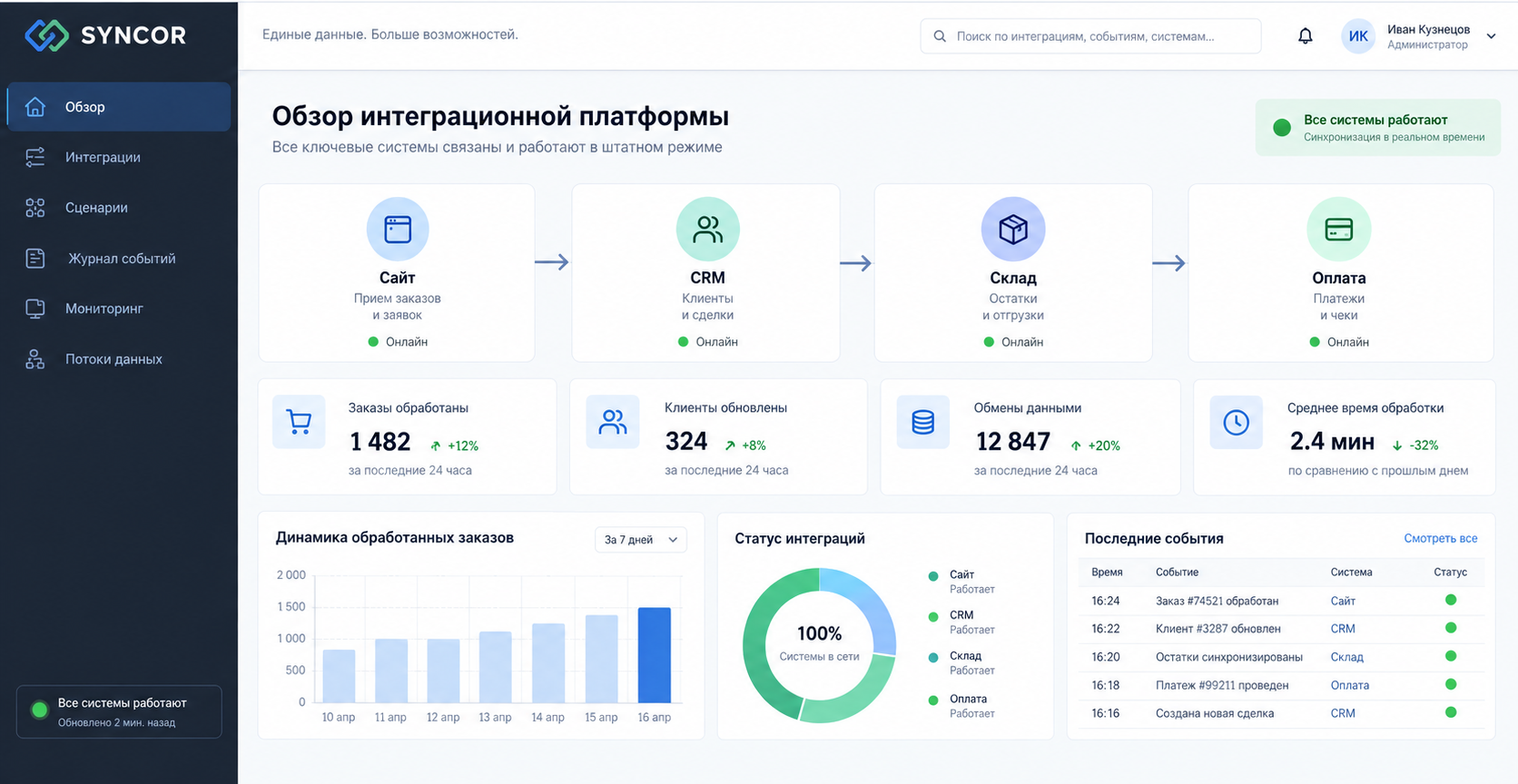
Task: Click the database icon of Обмены данными
Action: pyautogui.click(x=923, y=422)
